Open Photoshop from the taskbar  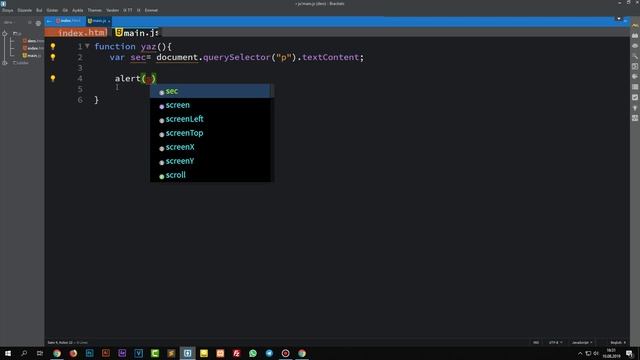pyautogui.click(x=89, y=353)
